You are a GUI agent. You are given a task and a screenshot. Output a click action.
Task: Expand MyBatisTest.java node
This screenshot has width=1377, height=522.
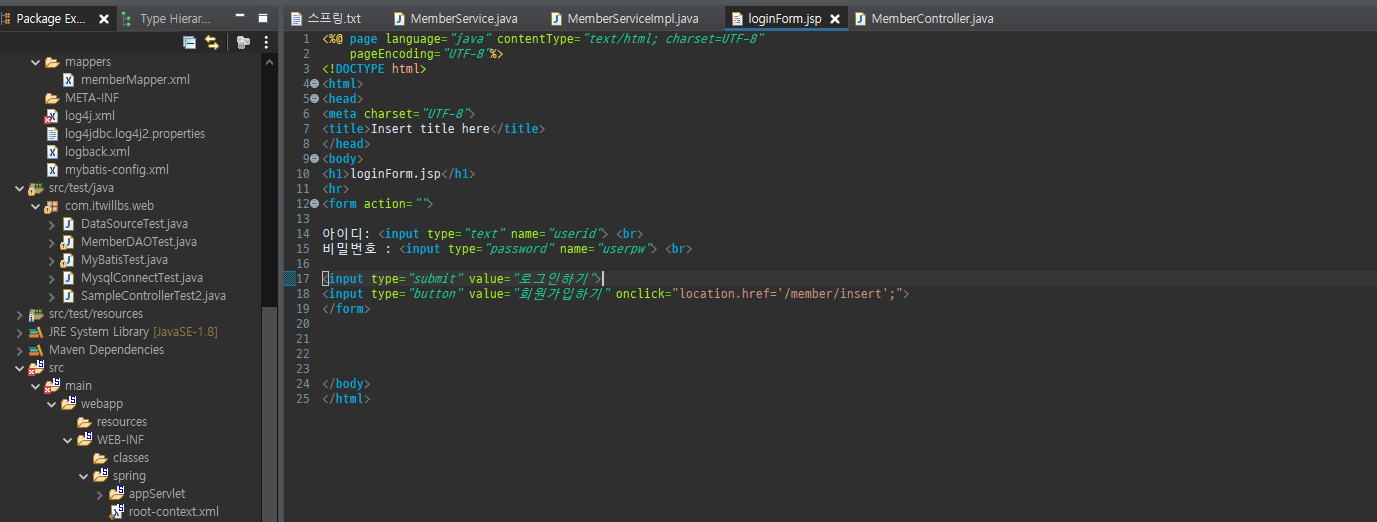coord(52,260)
